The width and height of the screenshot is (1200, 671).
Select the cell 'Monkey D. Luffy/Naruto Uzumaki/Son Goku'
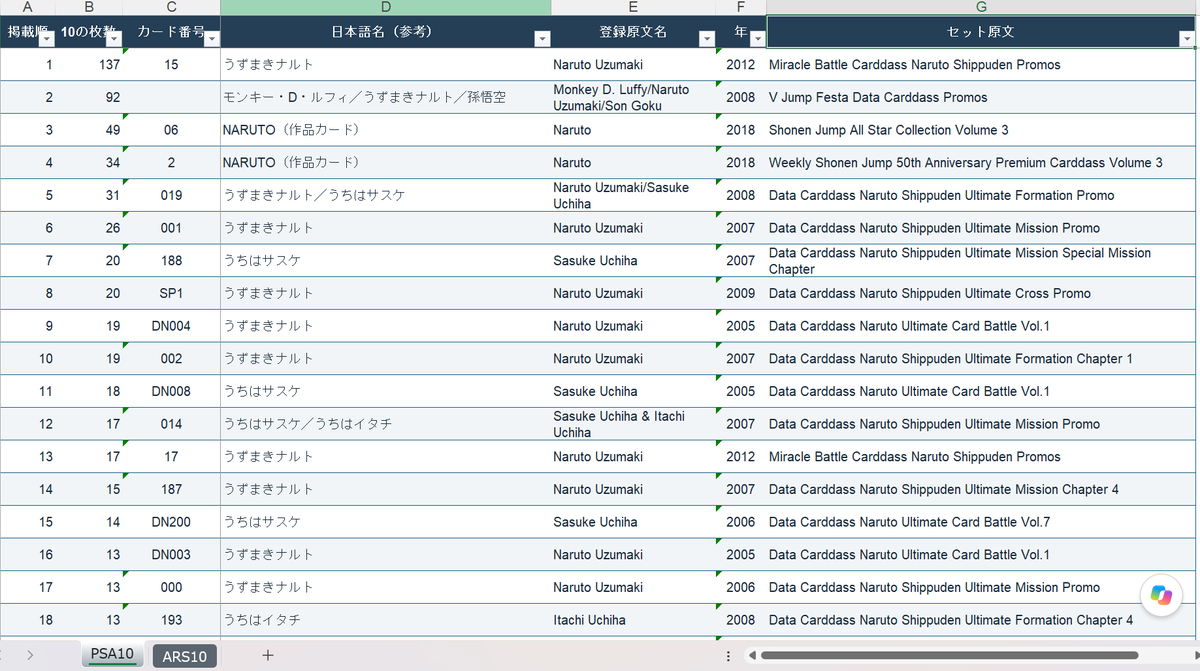[633, 97]
